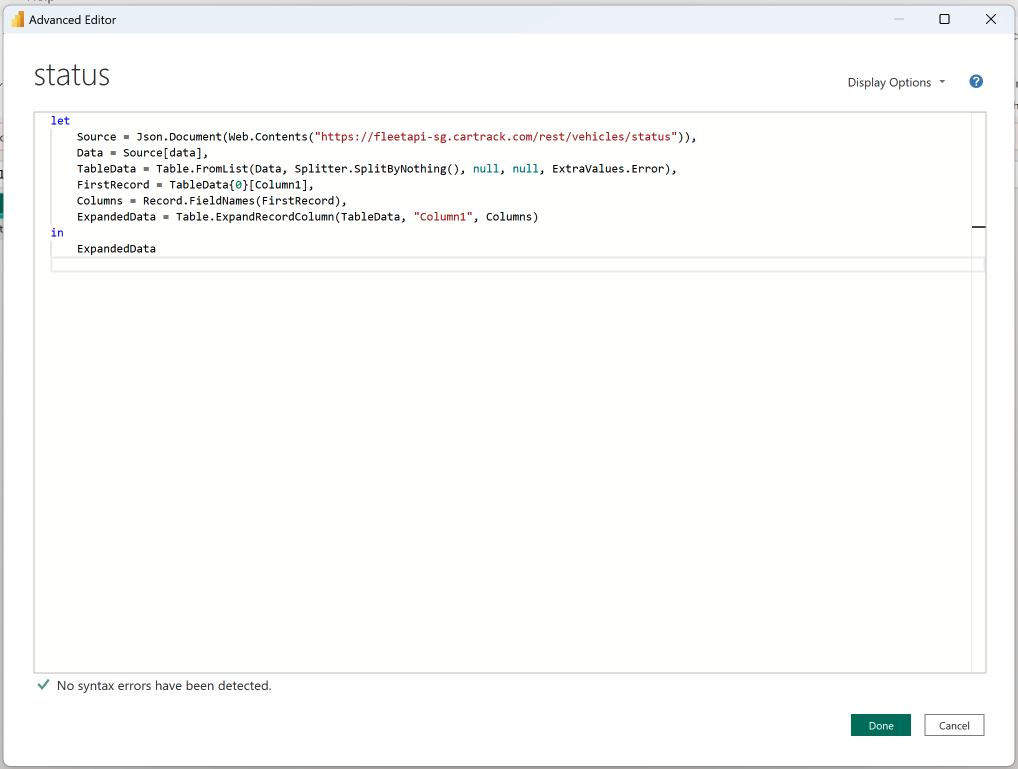Minimize the Advanced Editor window
This screenshot has height=769, width=1018.
click(897, 19)
